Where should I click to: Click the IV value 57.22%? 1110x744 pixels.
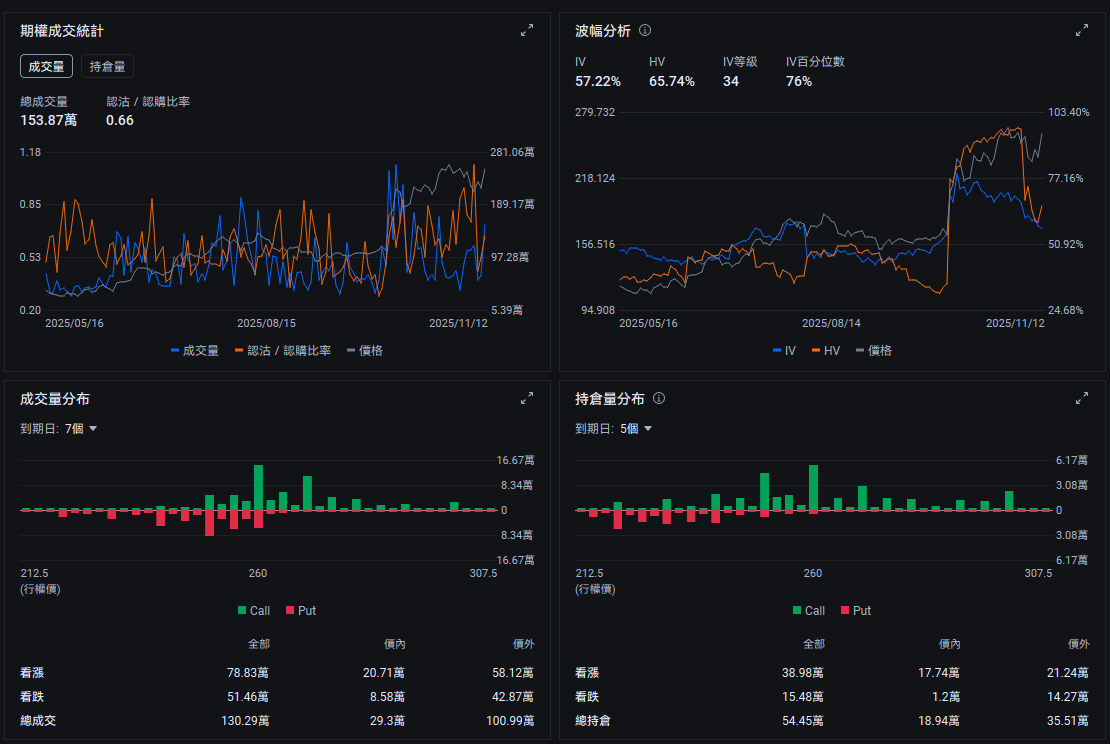[x=597, y=81]
